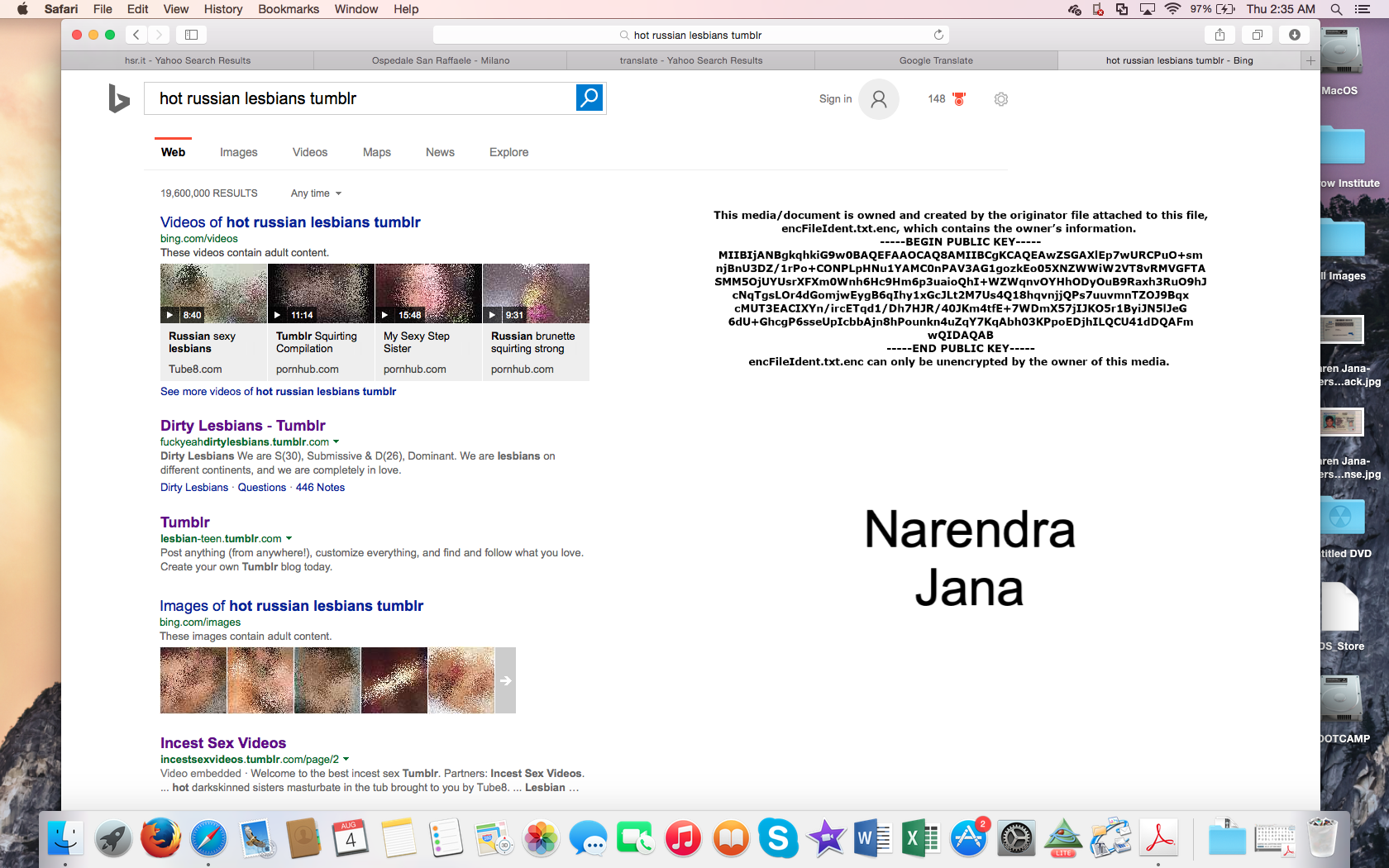
Task: Select the Videos search tab
Action: 310,152
